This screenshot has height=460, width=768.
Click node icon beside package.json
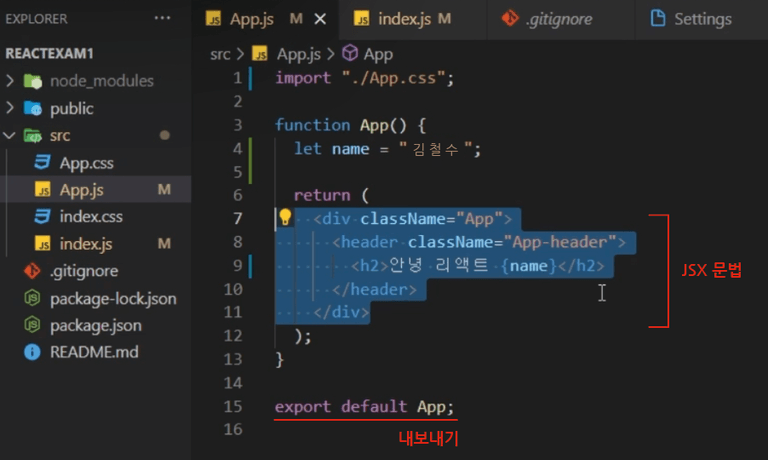(x=32, y=325)
